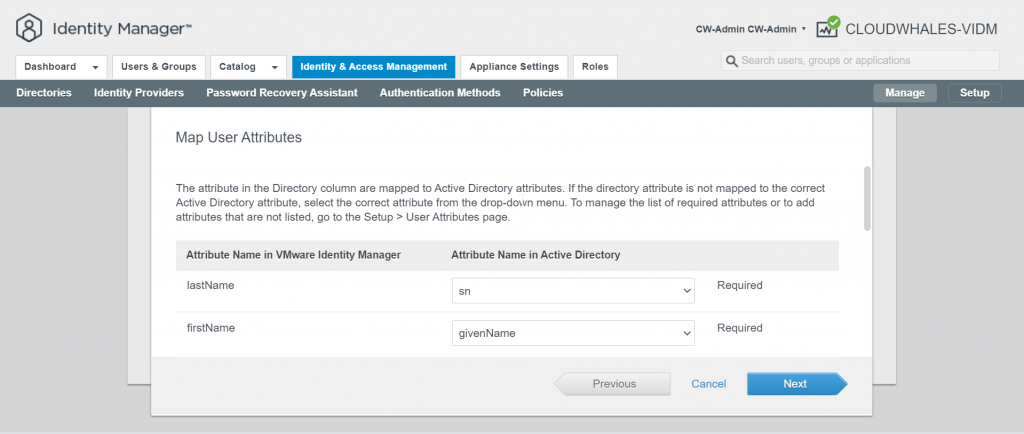This screenshot has height=434, width=1024.
Task: Click the Cancel link
Action: point(709,384)
